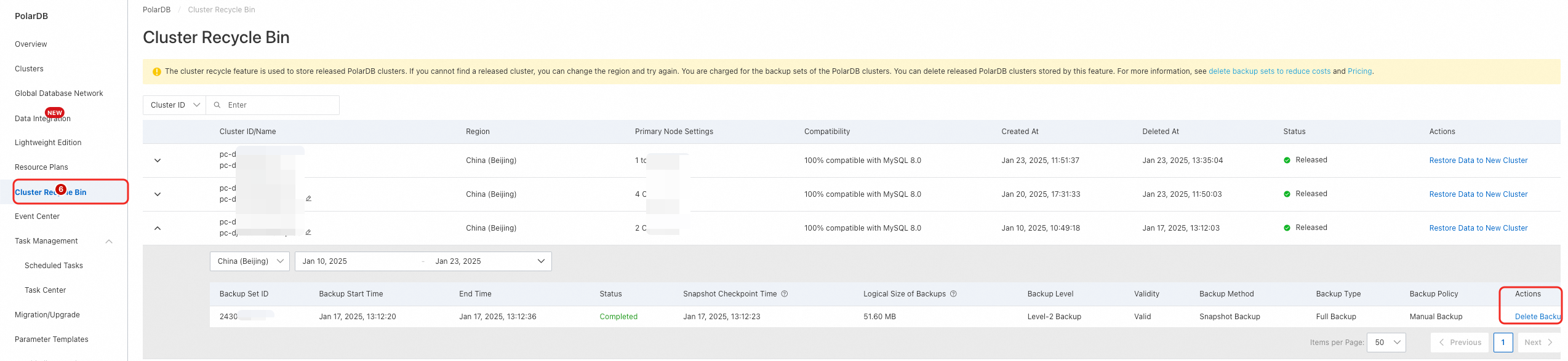Edit name of cluster created Jan 20, 17:31:33

[x=308, y=199]
